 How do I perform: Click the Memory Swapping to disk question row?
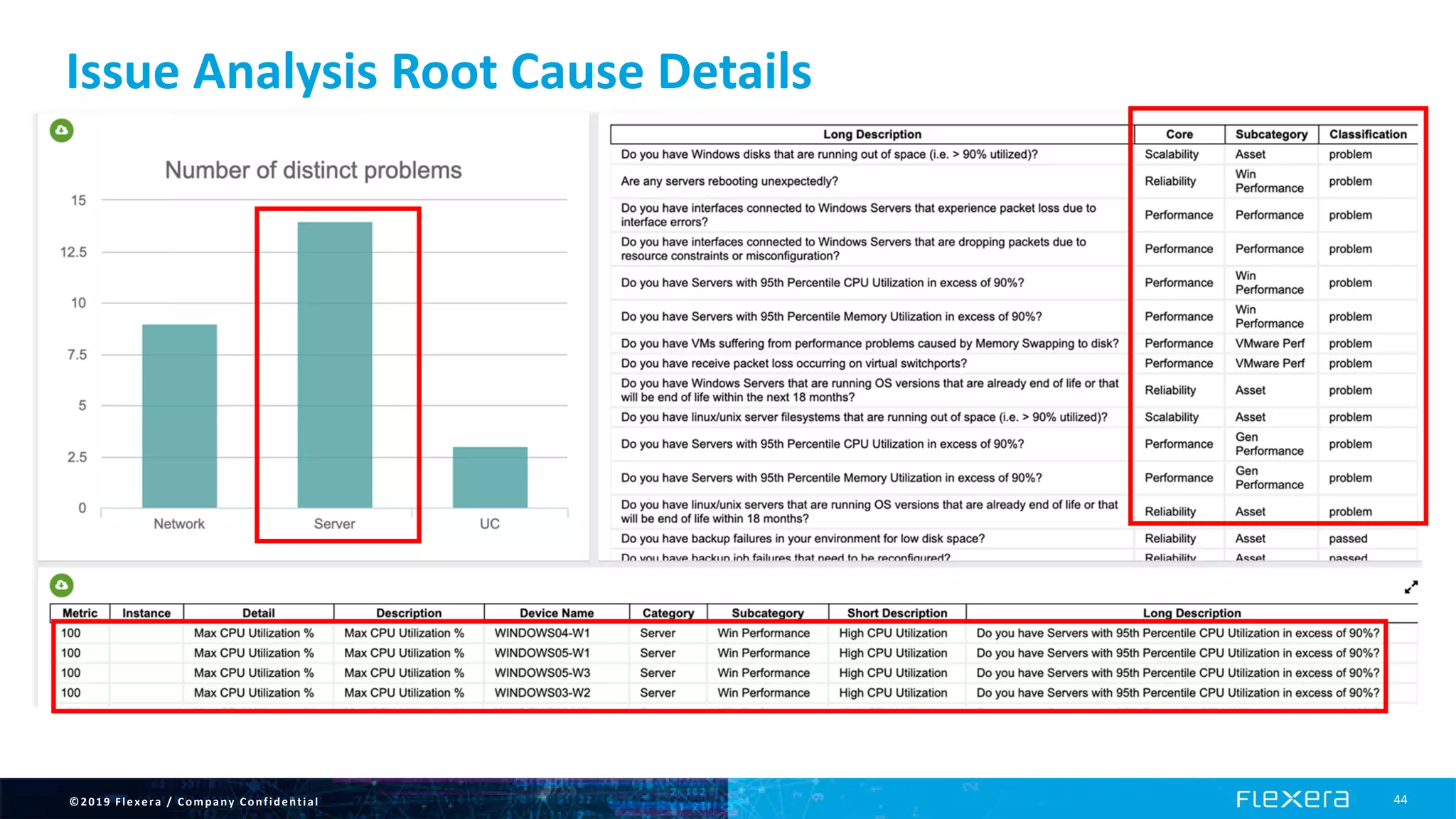pos(1014,343)
